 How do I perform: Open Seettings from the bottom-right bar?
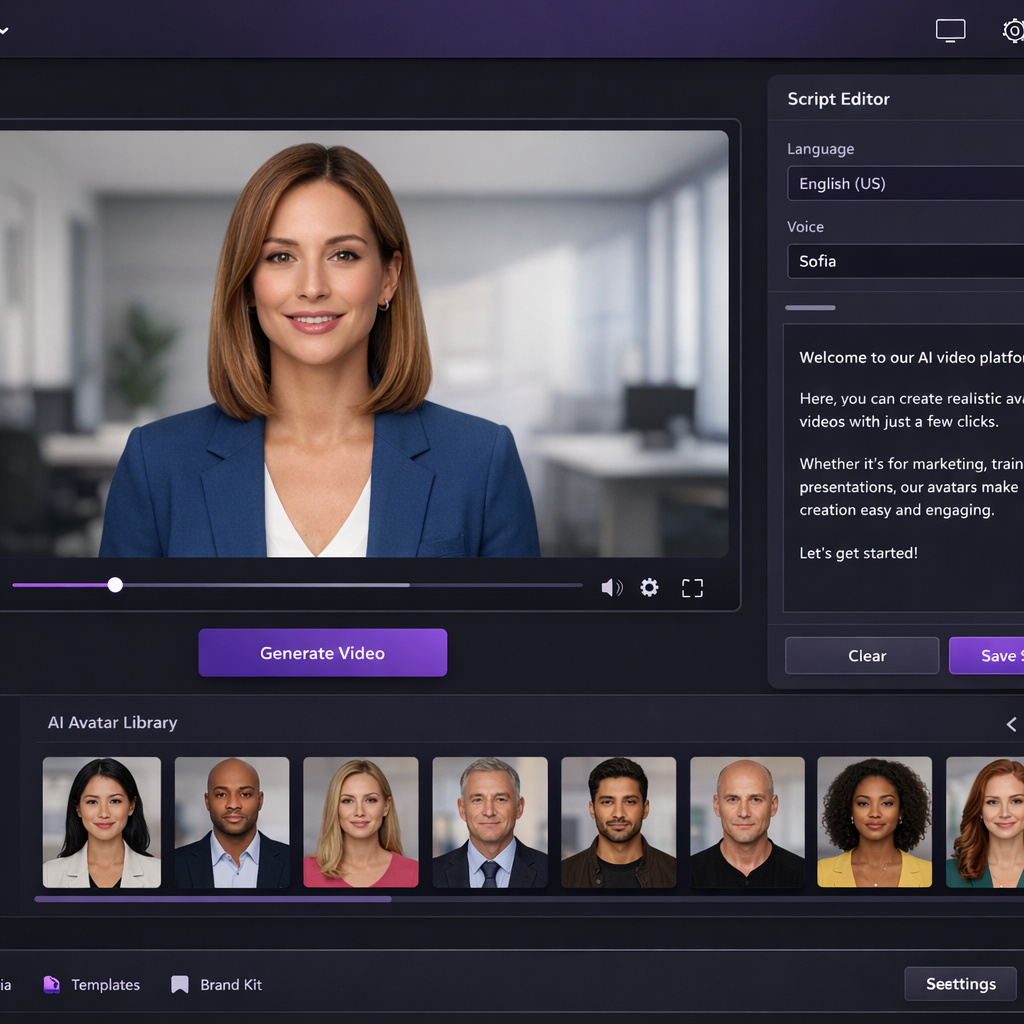[960, 984]
